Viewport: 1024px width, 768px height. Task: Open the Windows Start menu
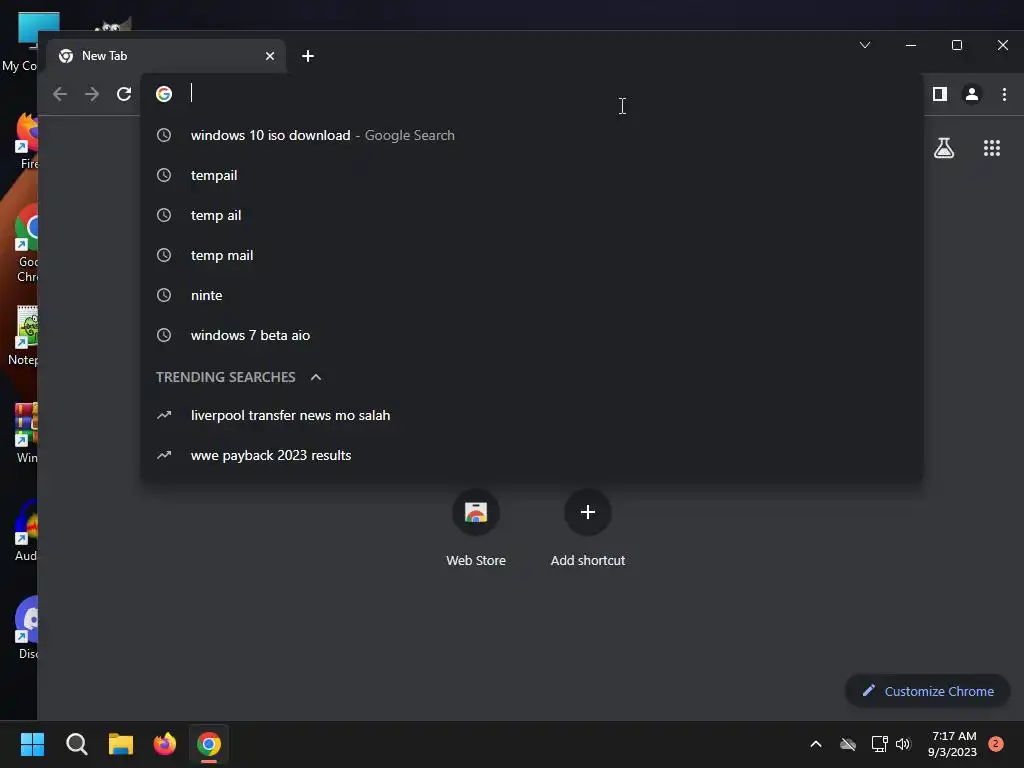click(x=32, y=744)
